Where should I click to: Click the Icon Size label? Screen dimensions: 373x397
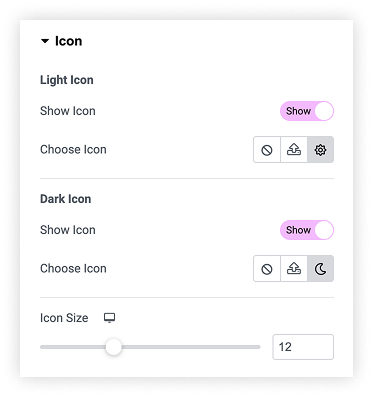64,318
